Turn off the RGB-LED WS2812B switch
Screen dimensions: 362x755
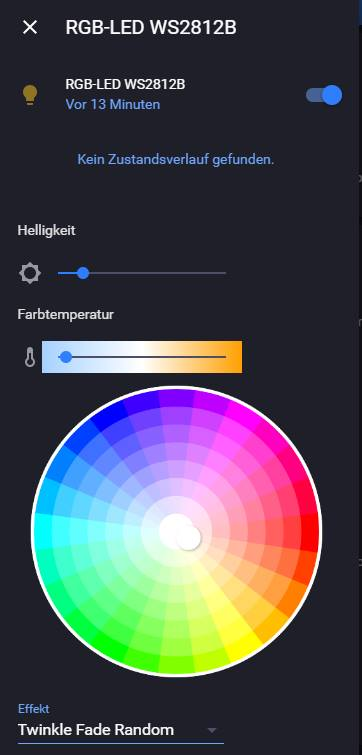[x=324, y=95]
